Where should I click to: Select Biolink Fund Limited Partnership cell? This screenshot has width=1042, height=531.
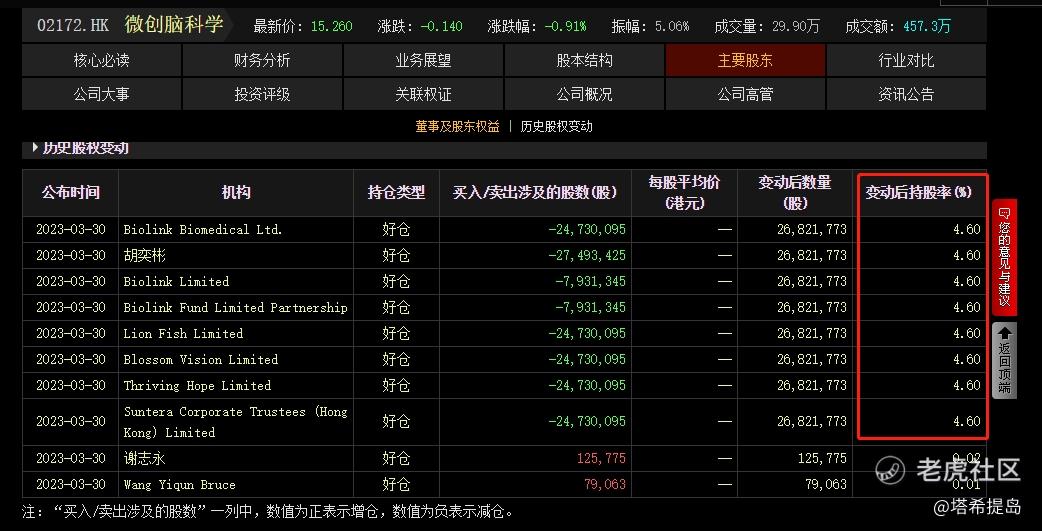[235, 307]
